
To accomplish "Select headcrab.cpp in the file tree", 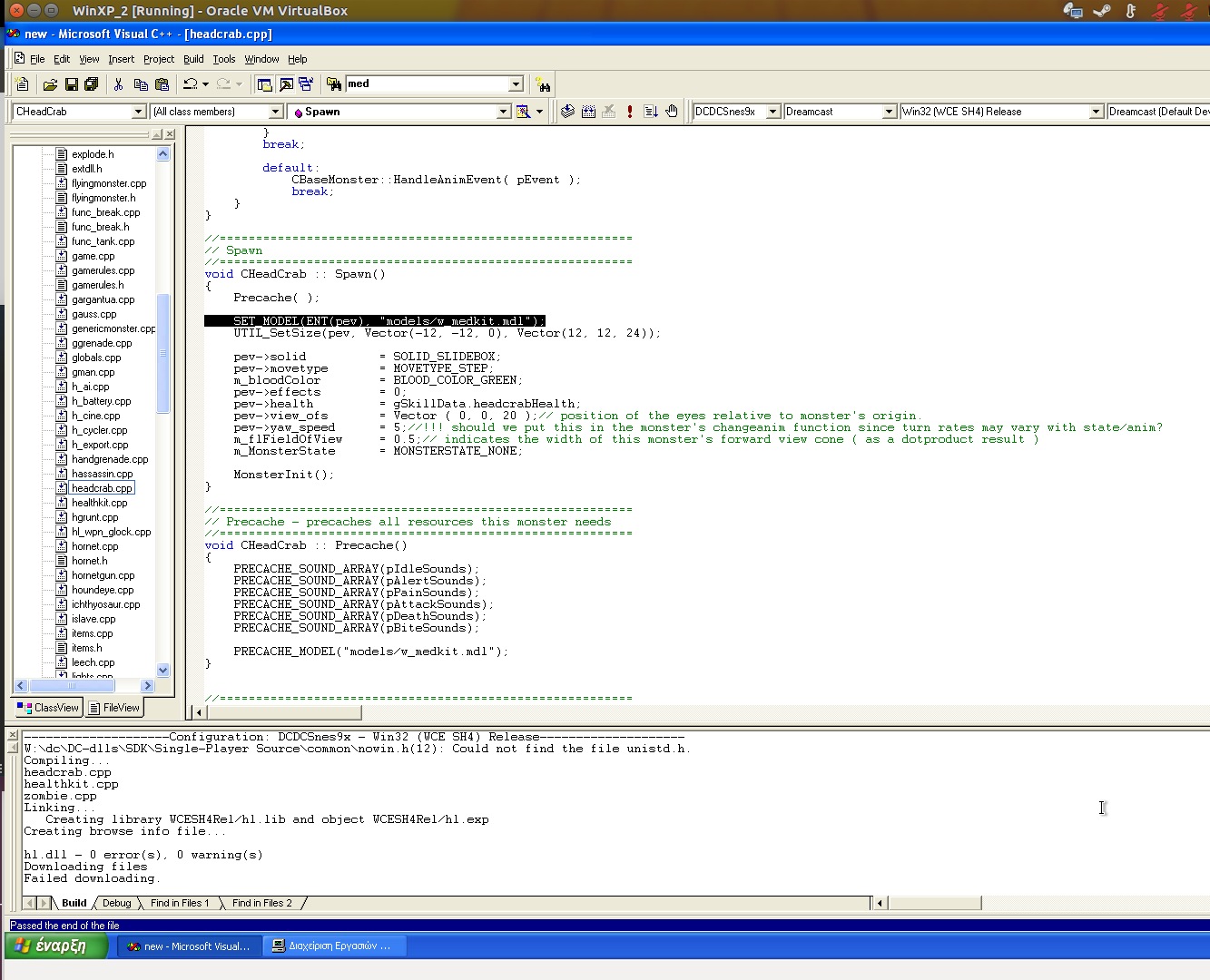I will click(x=102, y=488).
